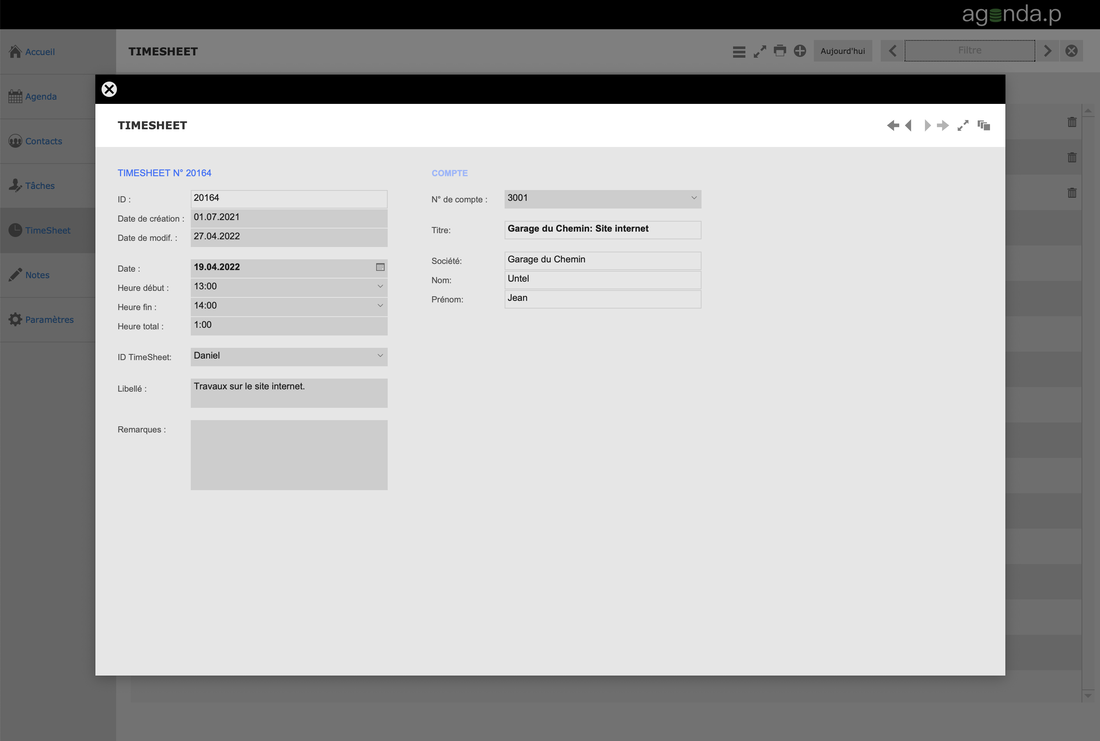Image resolution: width=1100 pixels, height=741 pixels.
Task: Expand the dialog to fullscreen
Action: (963, 126)
